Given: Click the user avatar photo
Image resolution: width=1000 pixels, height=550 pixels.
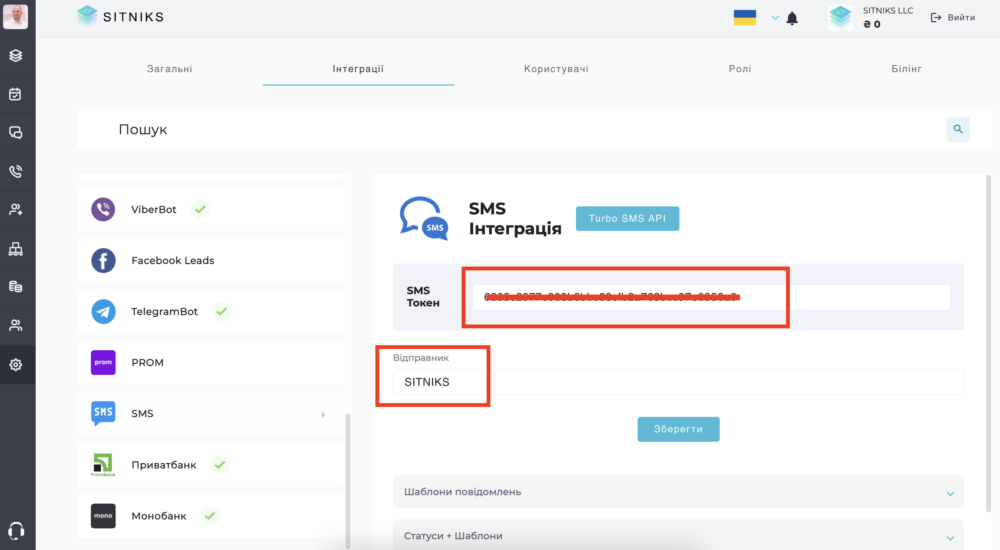Looking at the screenshot, I should [15, 16].
